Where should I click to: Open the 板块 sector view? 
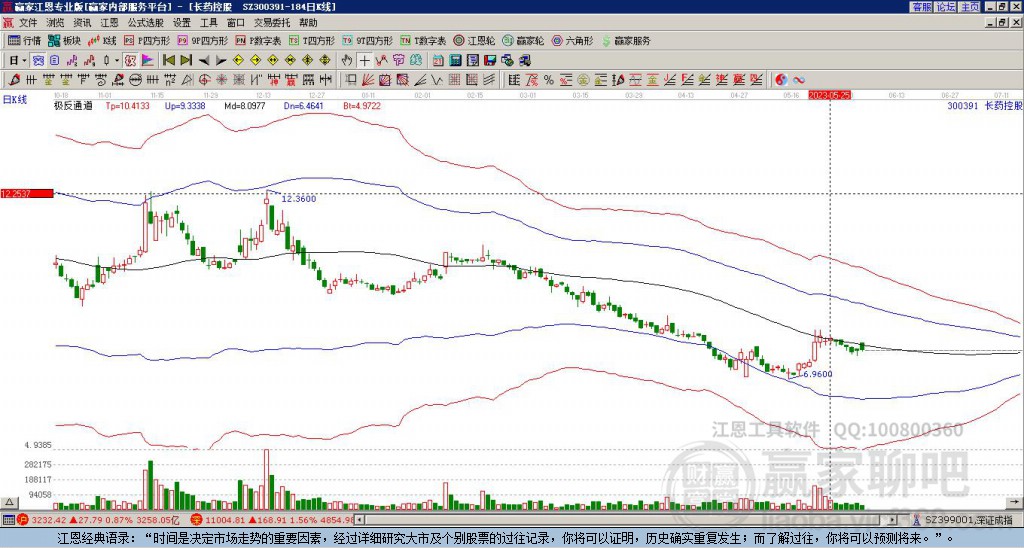tap(64, 40)
